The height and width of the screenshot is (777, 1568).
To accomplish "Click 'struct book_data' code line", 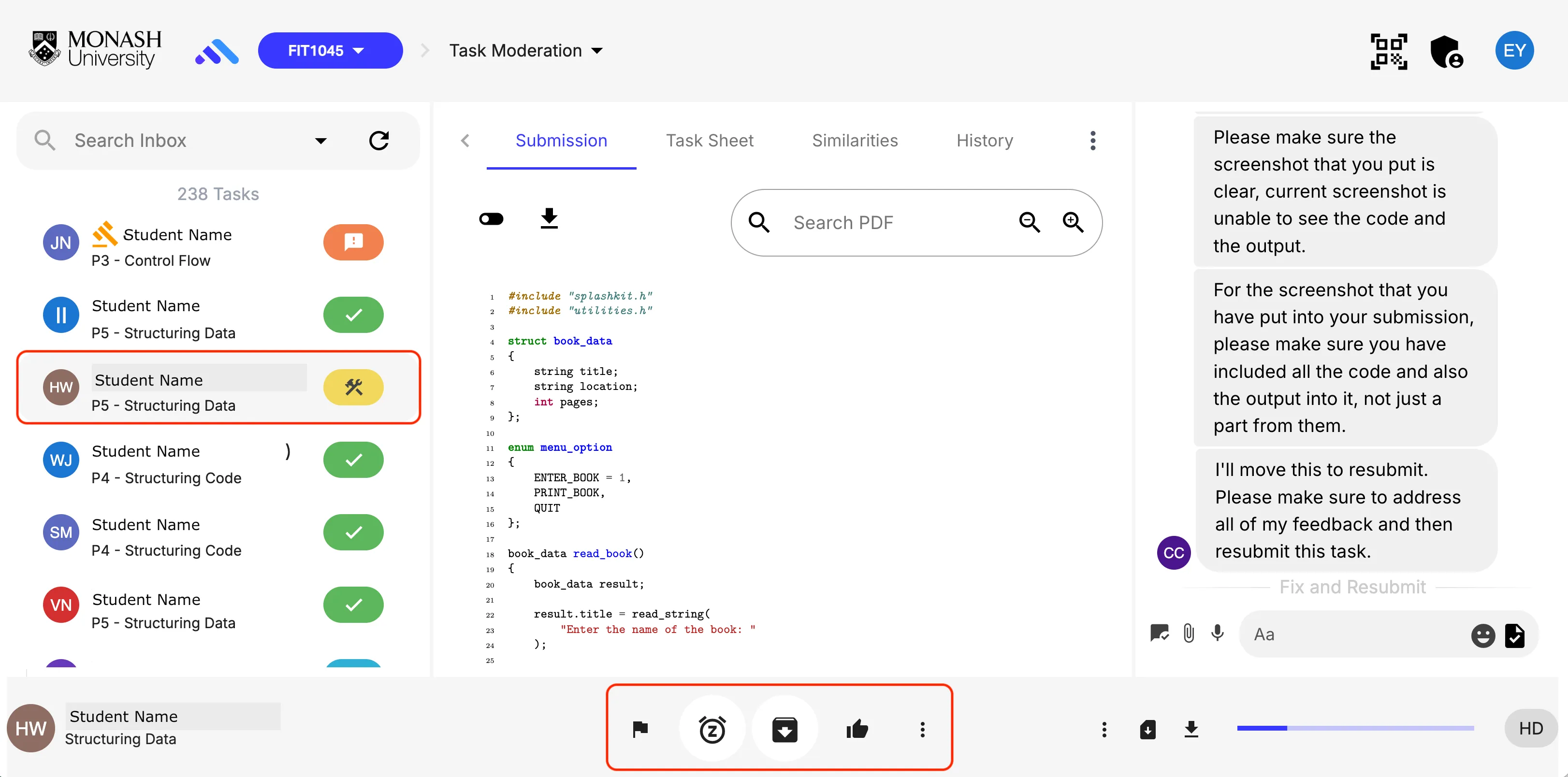I will click(559, 341).
